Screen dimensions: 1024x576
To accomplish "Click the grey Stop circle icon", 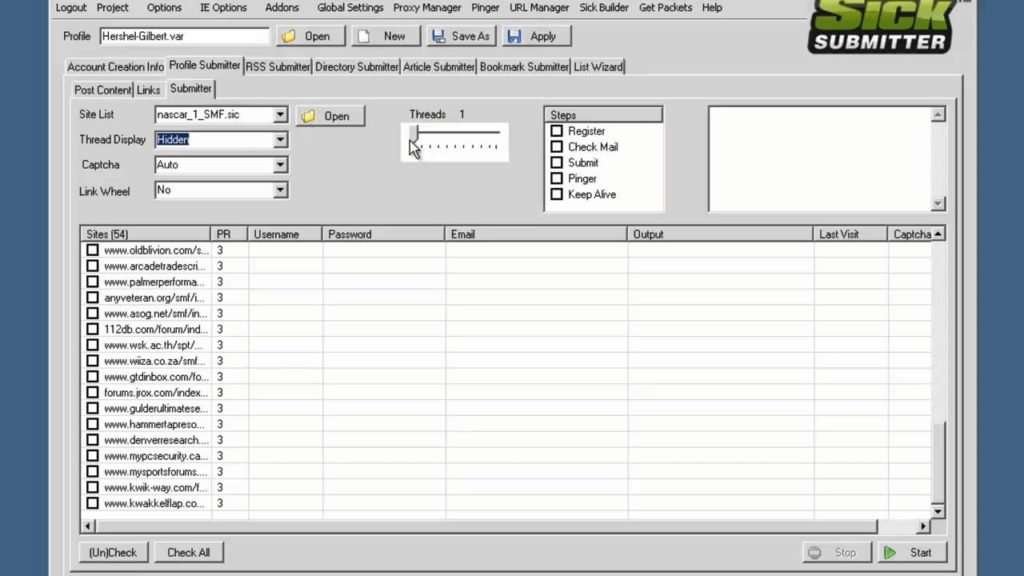I will [814, 552].
